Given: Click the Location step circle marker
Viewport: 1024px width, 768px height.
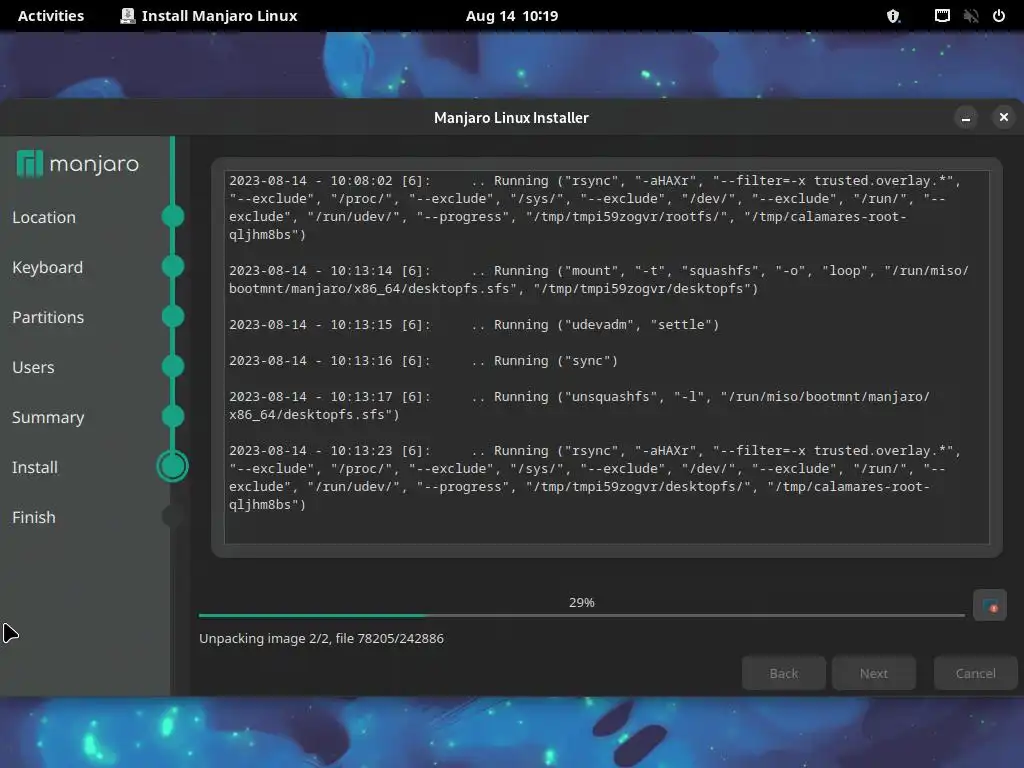Looking at the screenshot, I should tap(172, 216).
